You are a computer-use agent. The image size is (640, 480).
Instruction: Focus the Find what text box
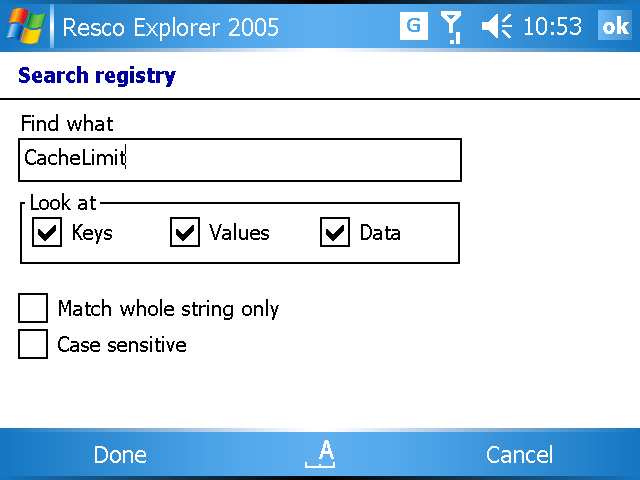point(240,160)
